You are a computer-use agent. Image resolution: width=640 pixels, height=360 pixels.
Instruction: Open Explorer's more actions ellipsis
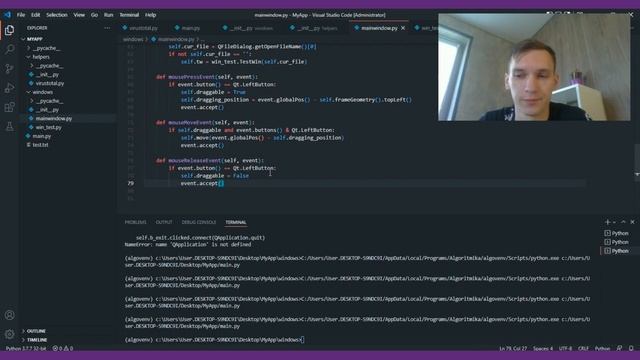click(107, 28)
